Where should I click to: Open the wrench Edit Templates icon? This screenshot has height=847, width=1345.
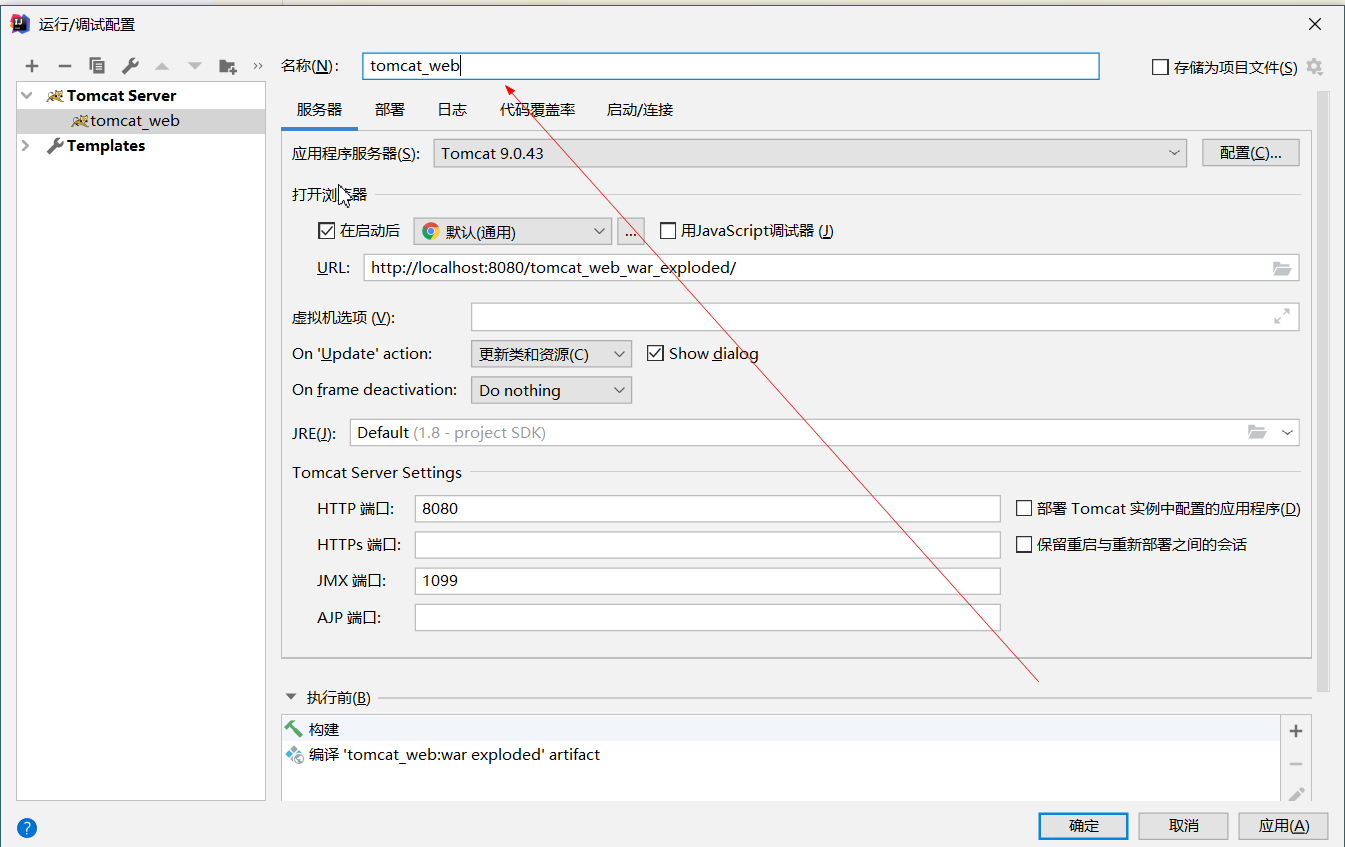[x=130, y=66]
